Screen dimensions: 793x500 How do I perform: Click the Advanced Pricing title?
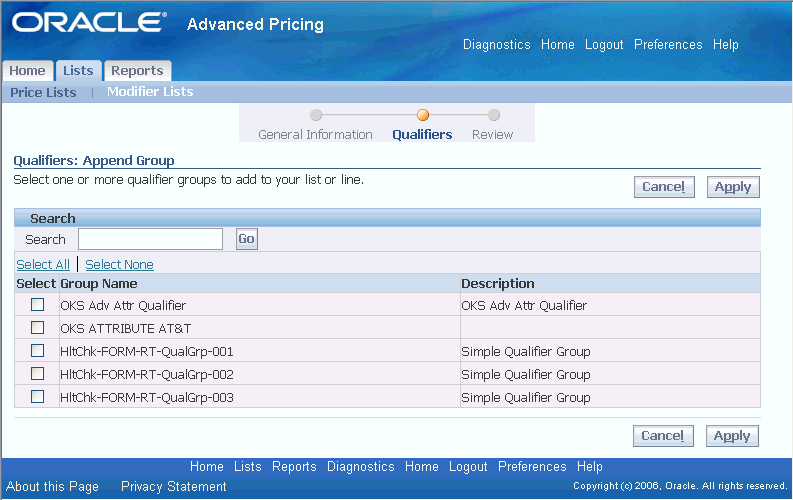(x=255, y=24)
